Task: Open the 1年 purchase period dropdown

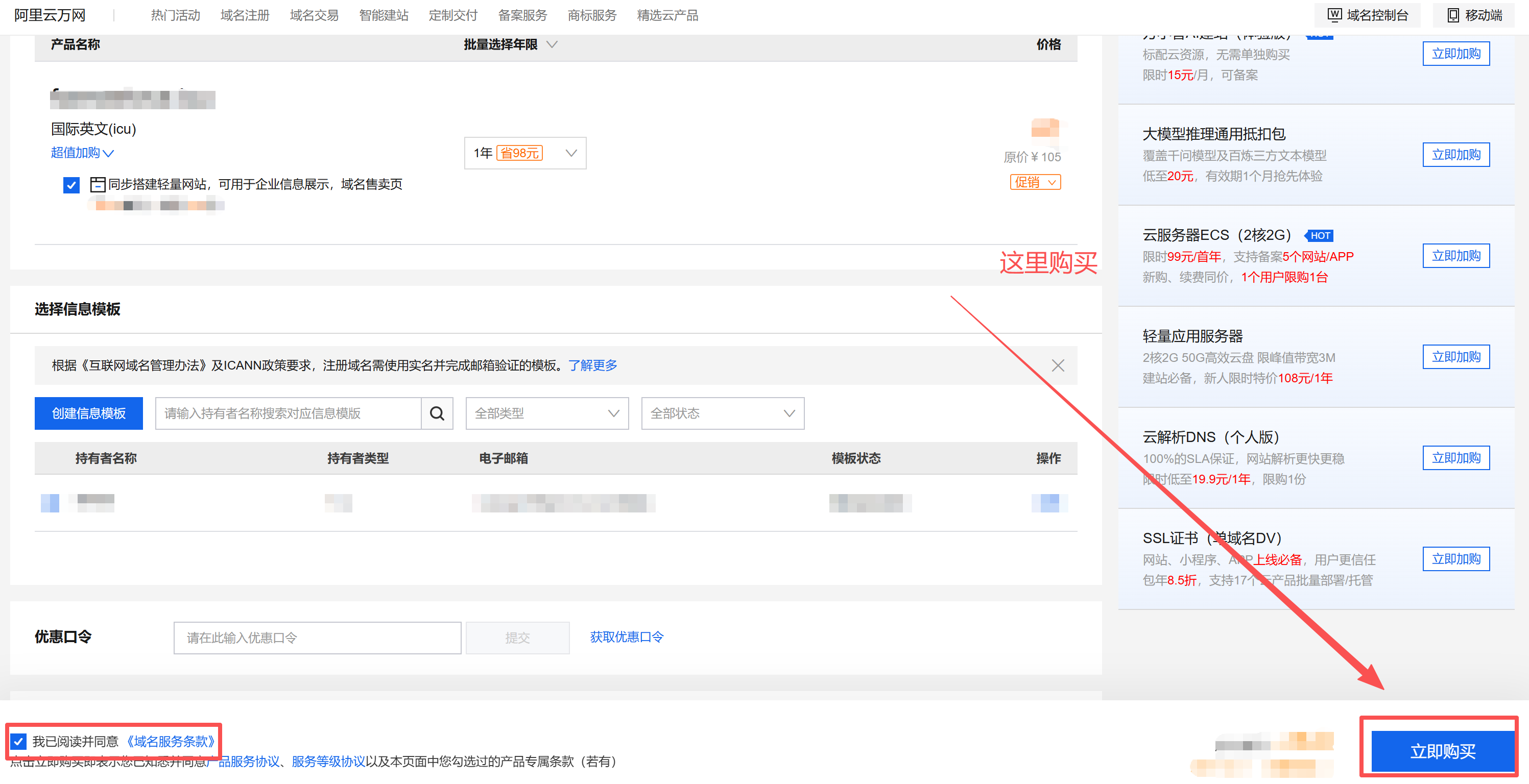Action: click(x=525, y=153)
